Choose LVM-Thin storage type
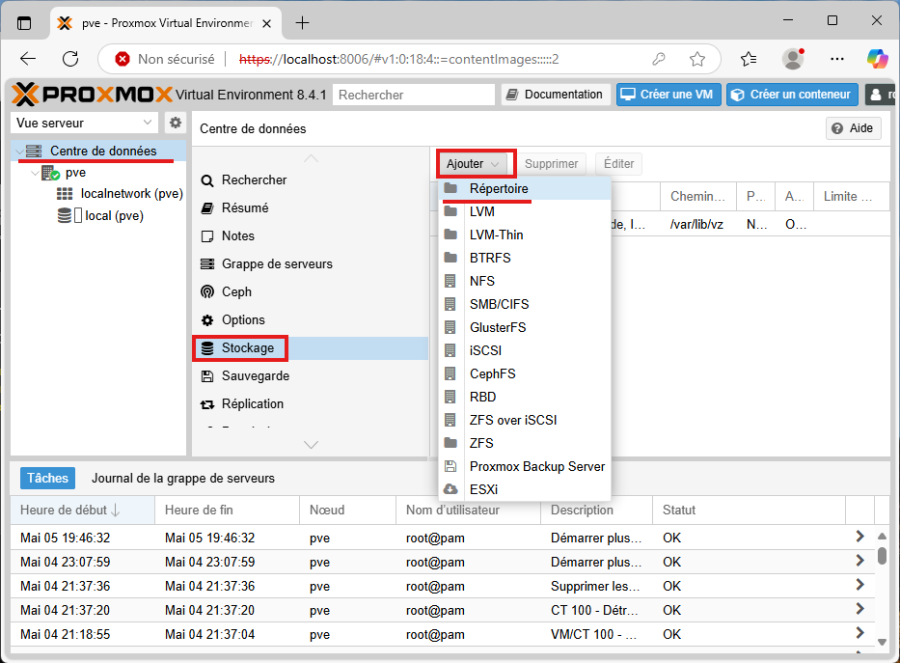Viewport: 900px width, 663px height. click(525, 235)
